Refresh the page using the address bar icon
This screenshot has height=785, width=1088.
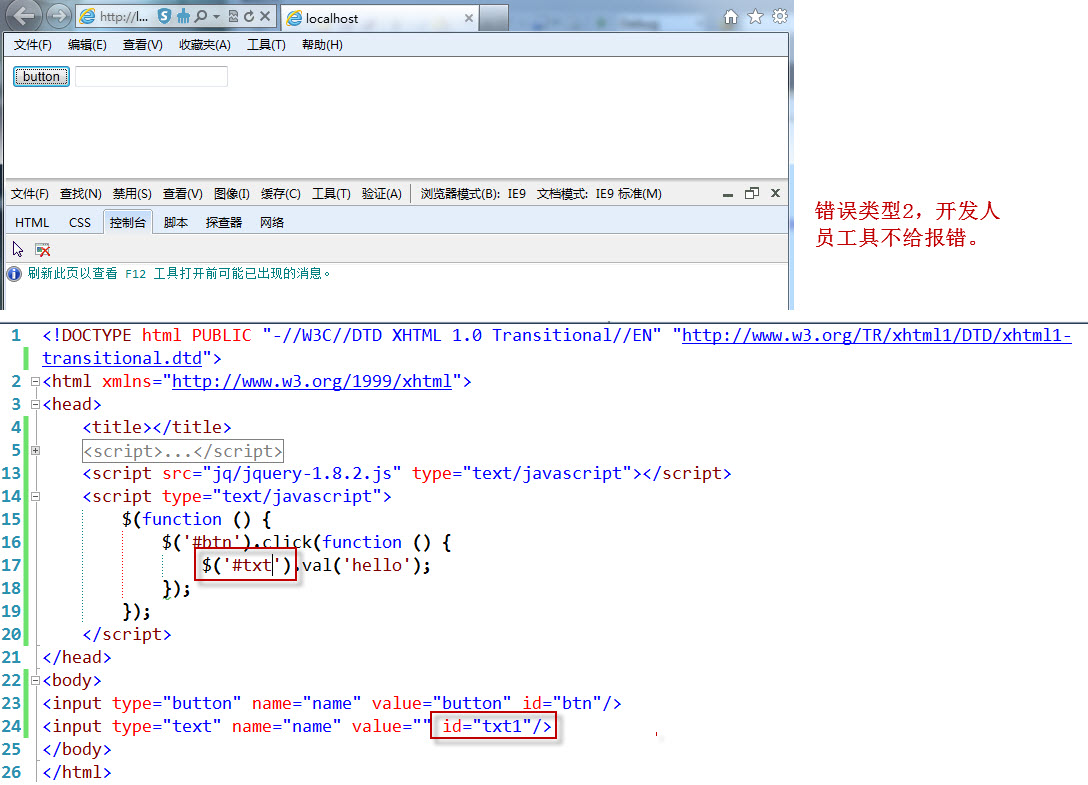pos(249,16)
